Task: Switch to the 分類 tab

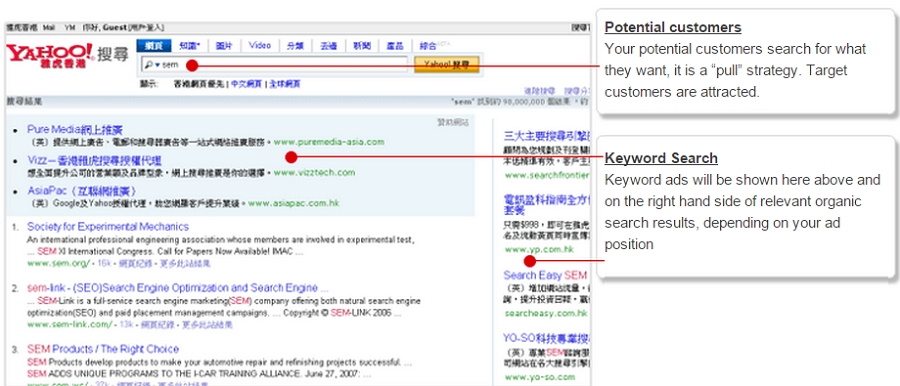Action: pos(295,46)
